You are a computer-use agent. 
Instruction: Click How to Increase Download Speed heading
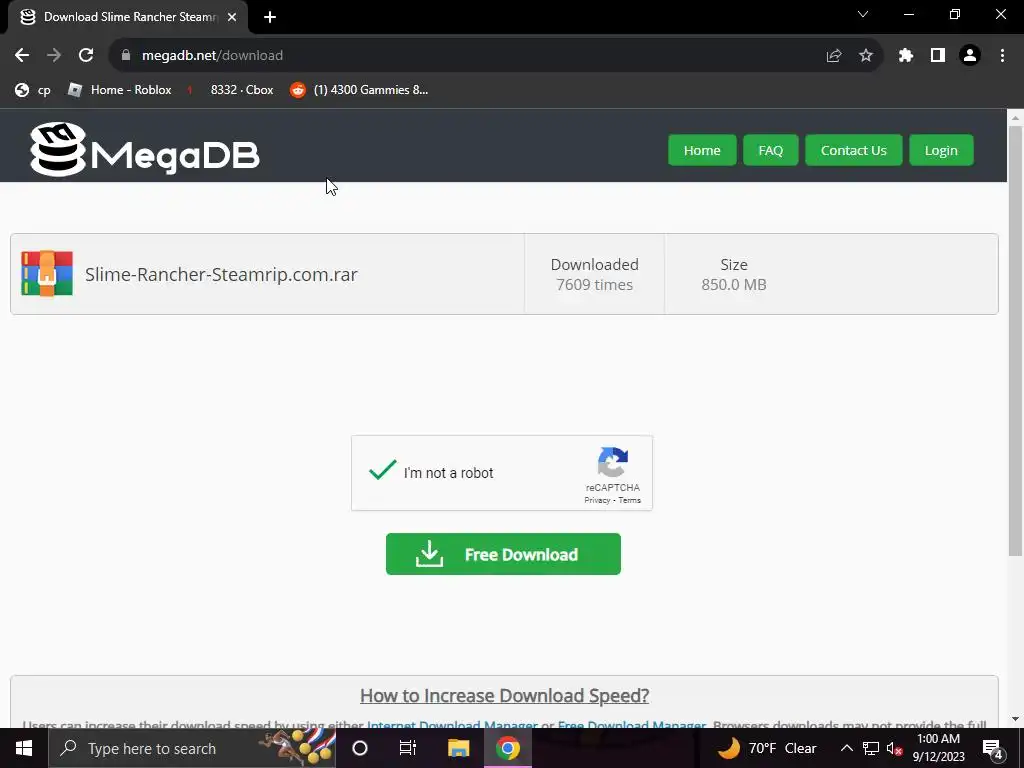pyautogui.click(x=504, y=696)
